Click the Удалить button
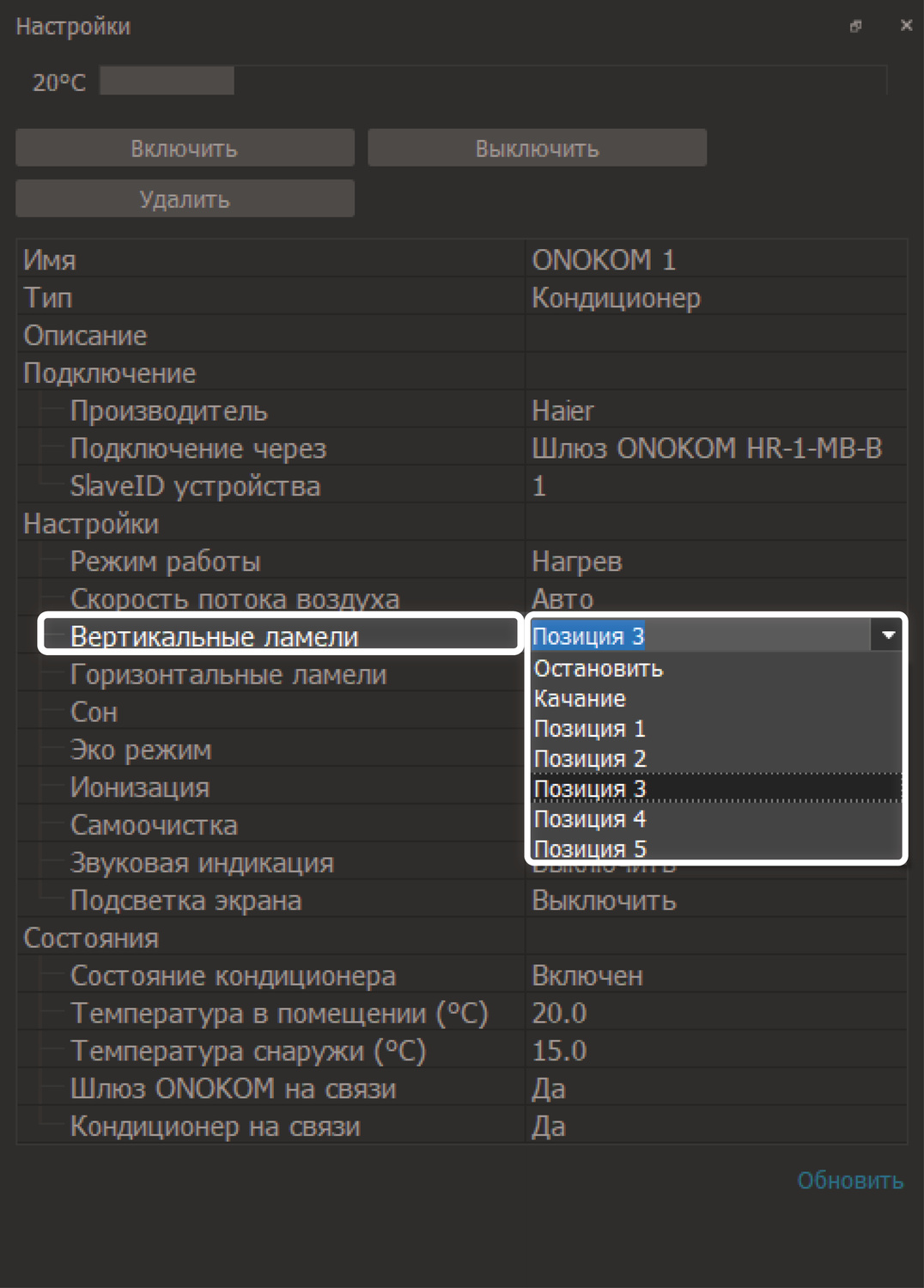The height and width of the screenshot is (1288, 924). coord(185,199)
